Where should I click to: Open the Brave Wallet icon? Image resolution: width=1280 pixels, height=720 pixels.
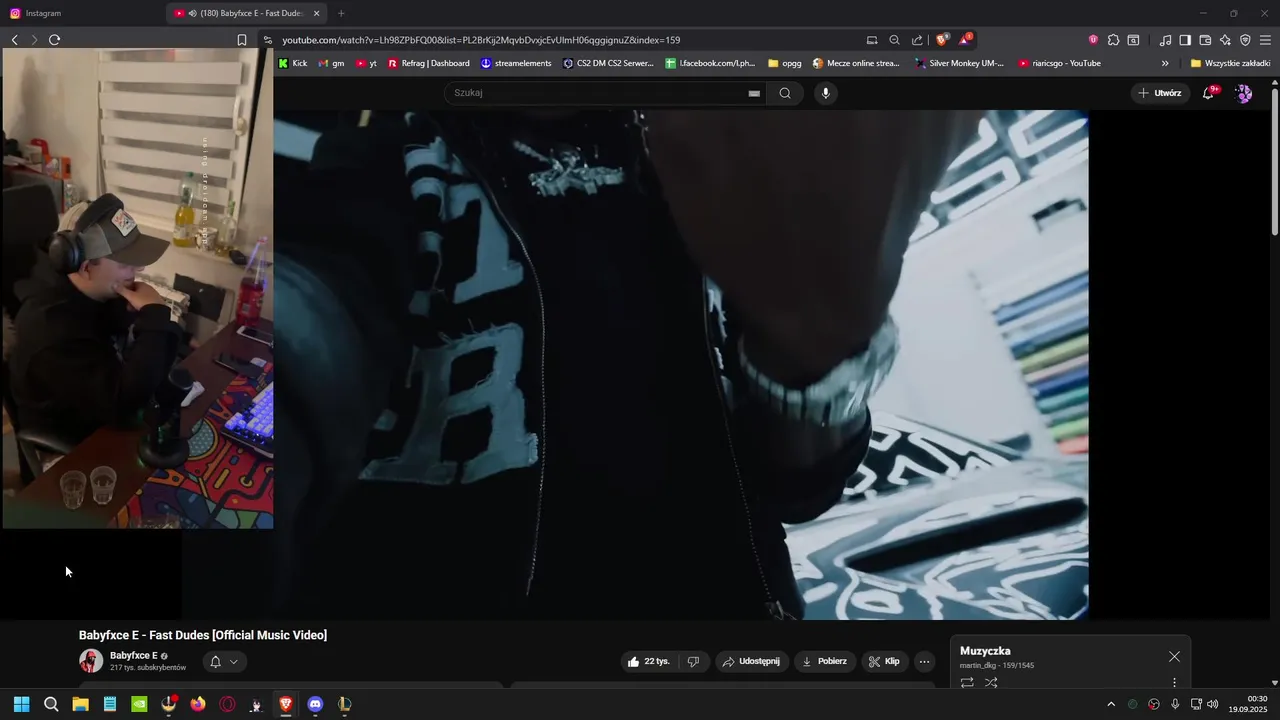pos(1205,40)
